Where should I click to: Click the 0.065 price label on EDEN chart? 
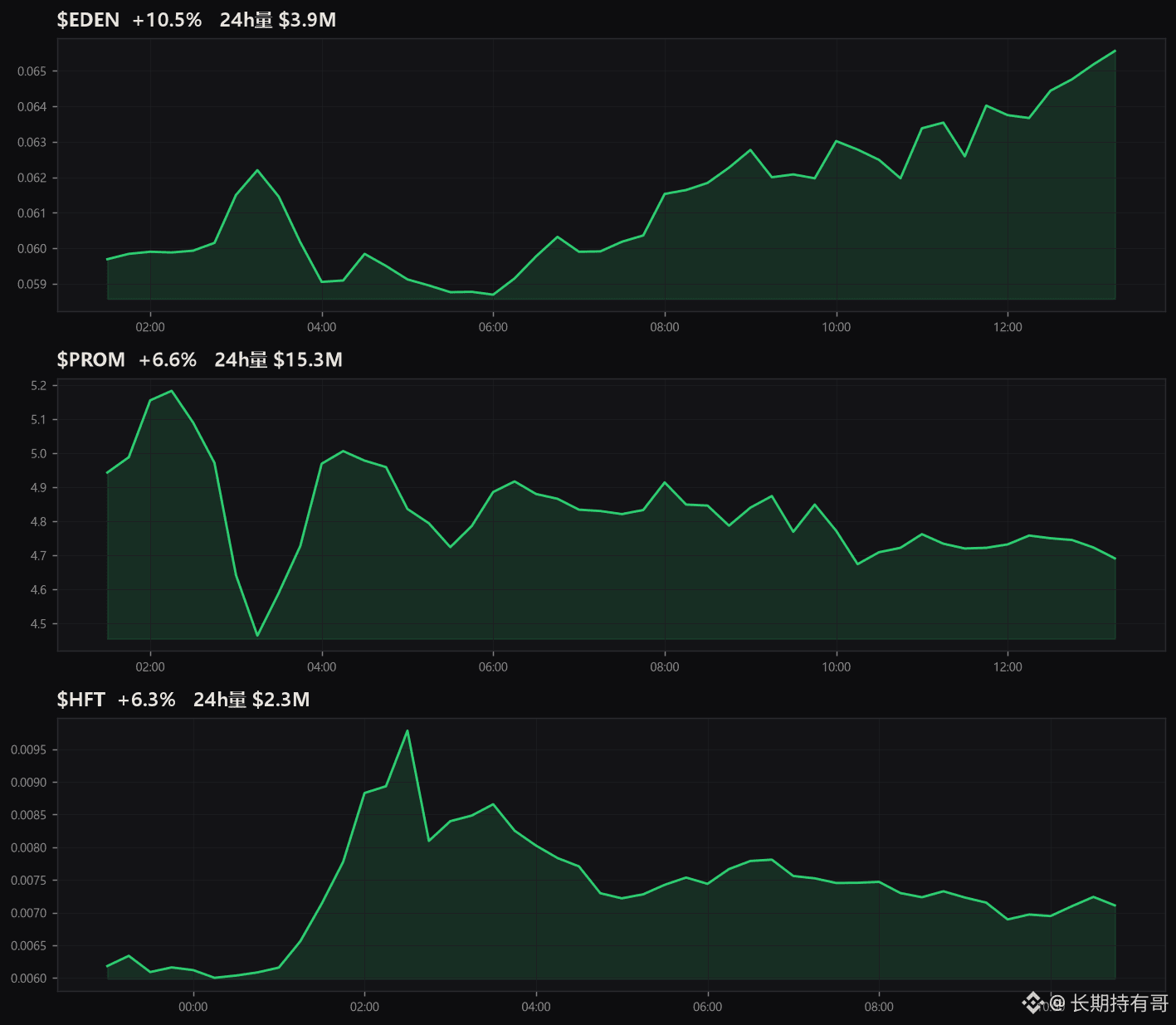click(32, 71)
